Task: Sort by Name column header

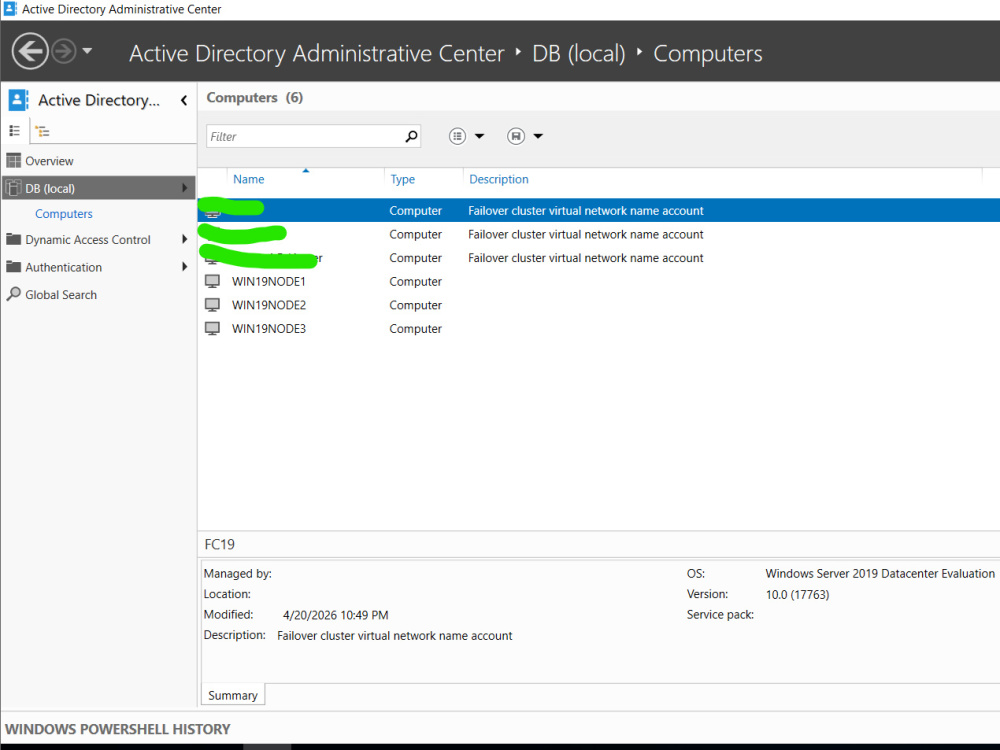Action: tap(249, 179)
